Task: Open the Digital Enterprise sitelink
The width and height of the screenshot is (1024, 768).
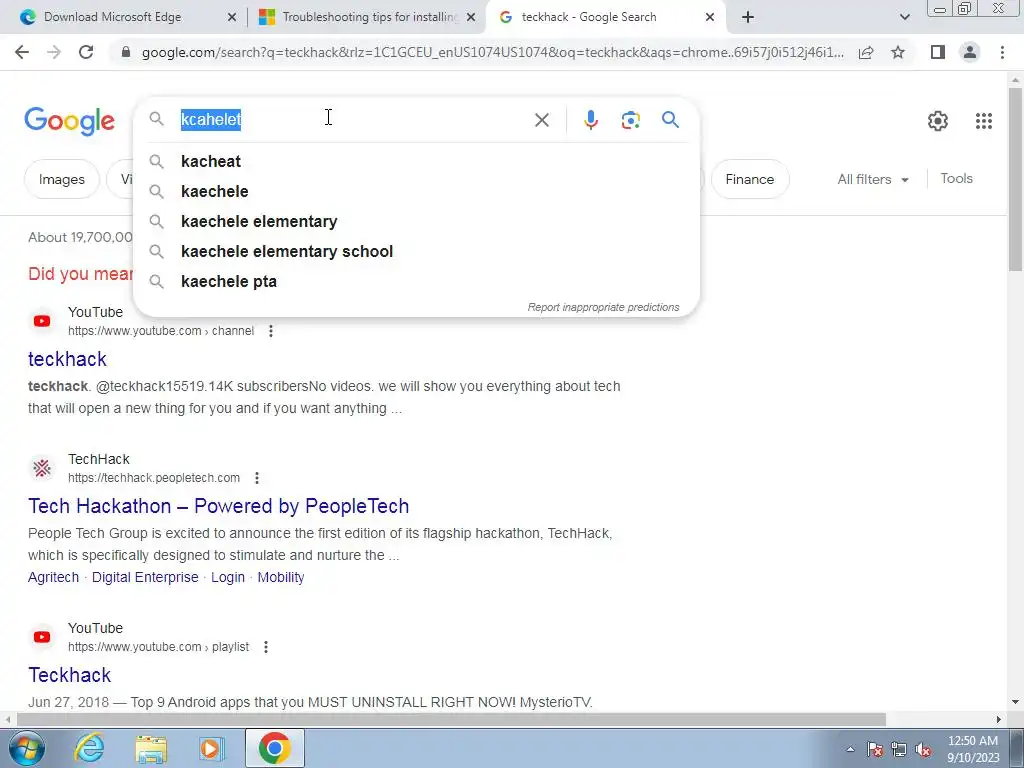Action: coord(145,577)
